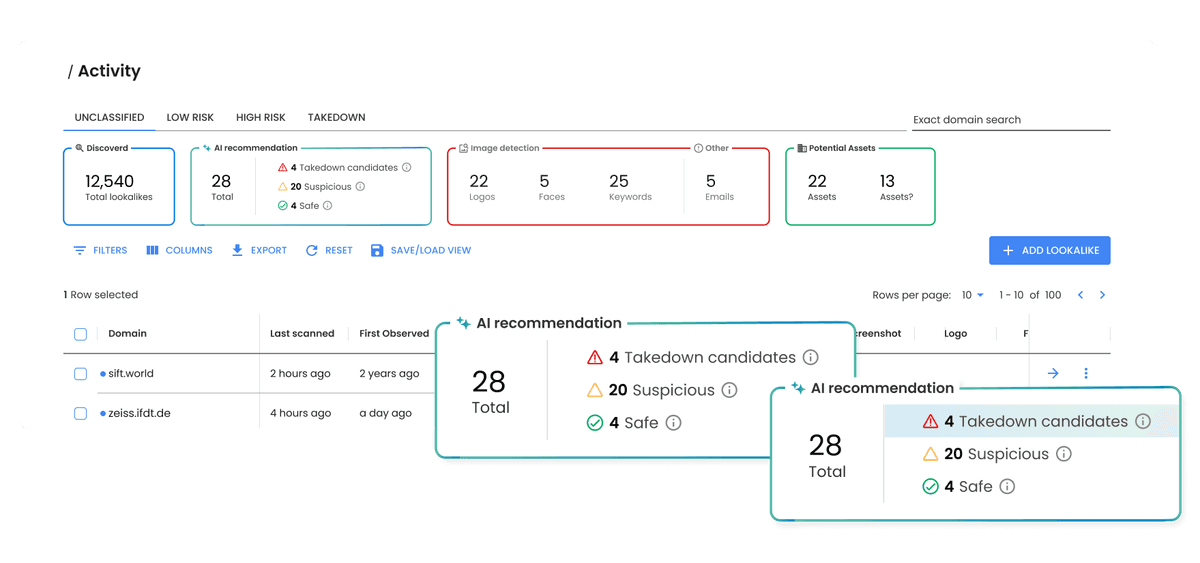Select highlighted Takedown candidates row in popup

click(1030, 422)
